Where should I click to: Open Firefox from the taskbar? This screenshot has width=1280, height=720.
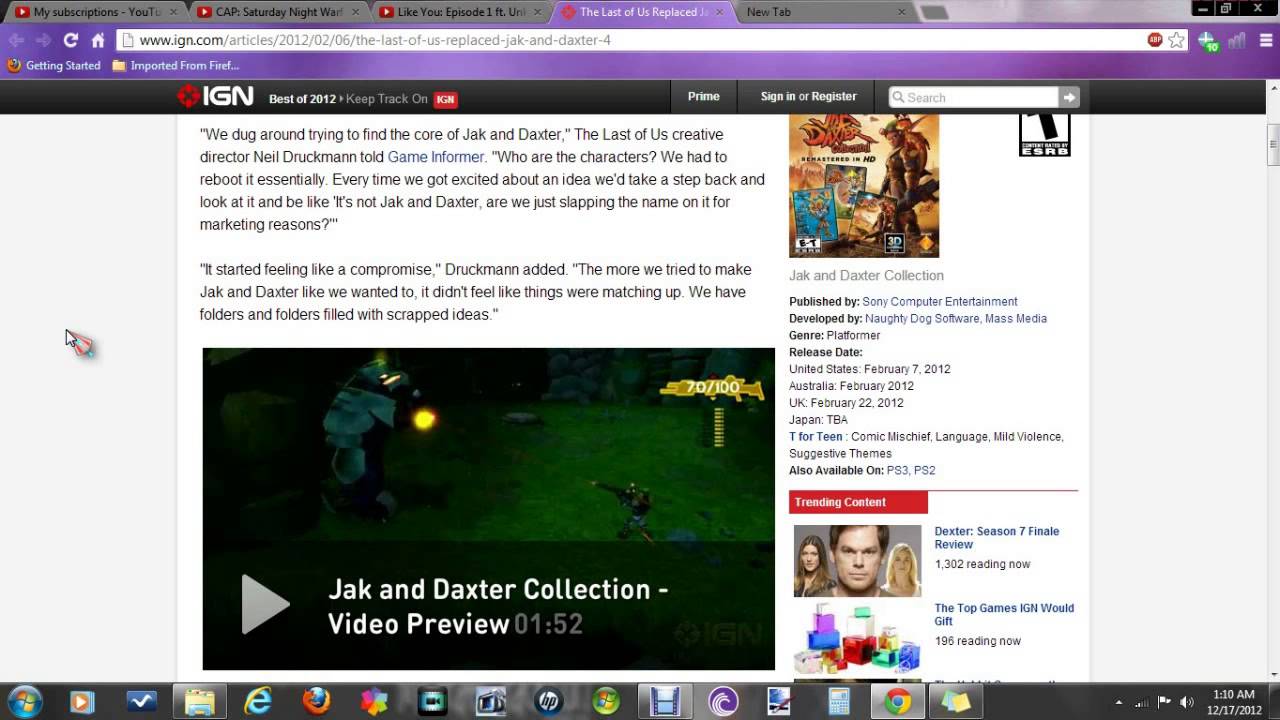[x=316, y=702]
